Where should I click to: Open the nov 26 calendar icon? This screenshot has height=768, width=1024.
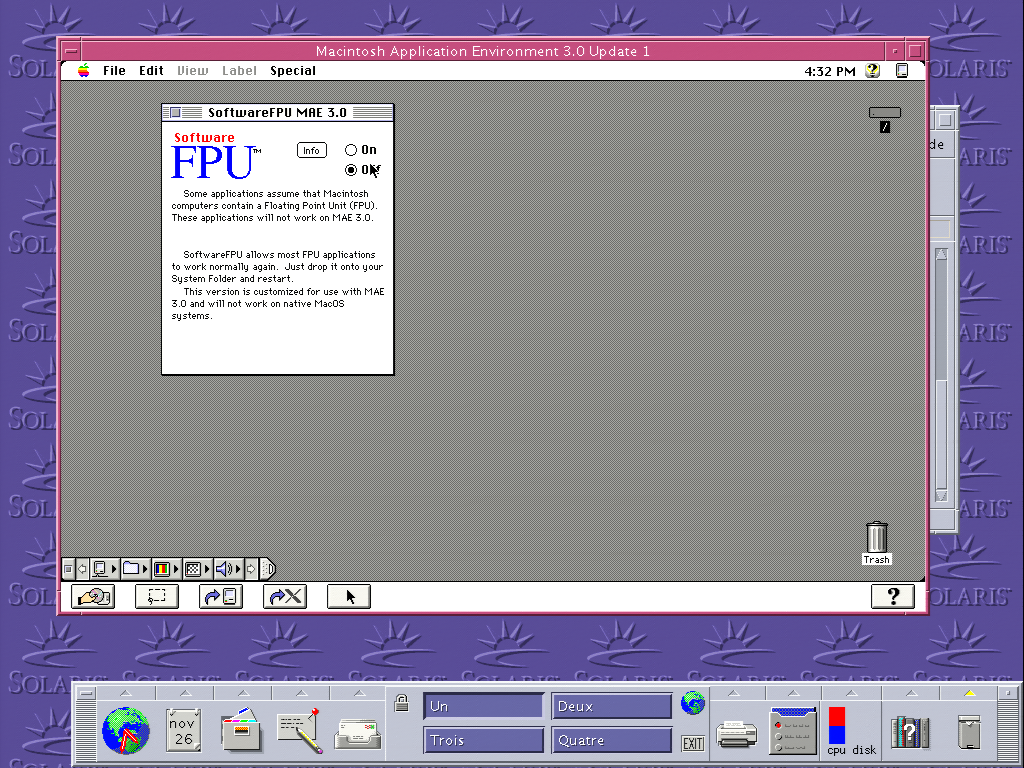tap(183, 730)
